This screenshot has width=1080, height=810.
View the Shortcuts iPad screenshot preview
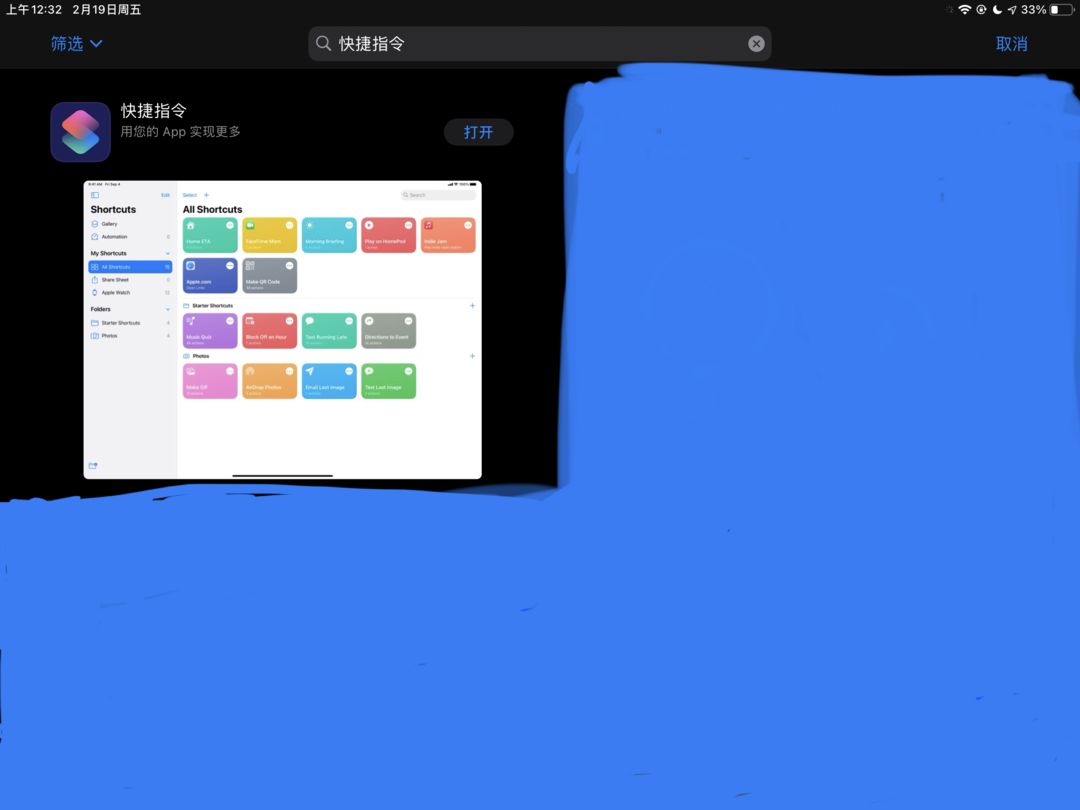(x=282, y=330)
